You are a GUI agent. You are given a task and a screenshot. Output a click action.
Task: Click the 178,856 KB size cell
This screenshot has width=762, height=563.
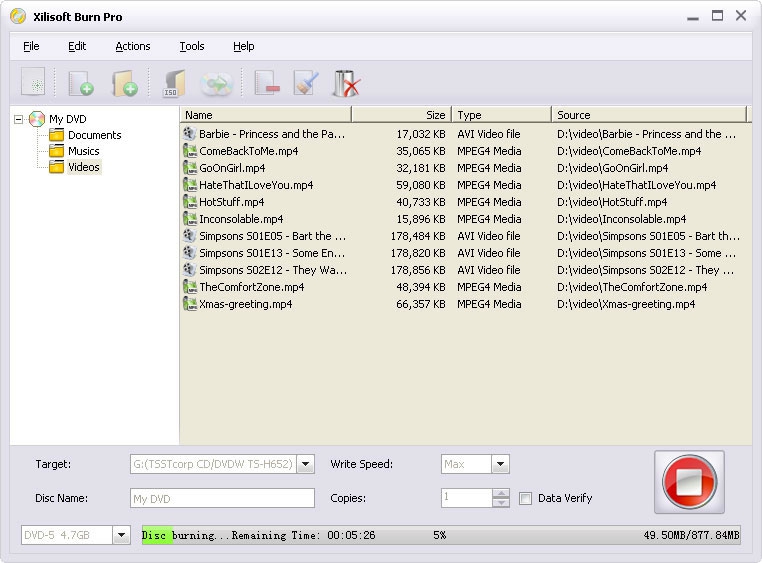coord(418,270)
